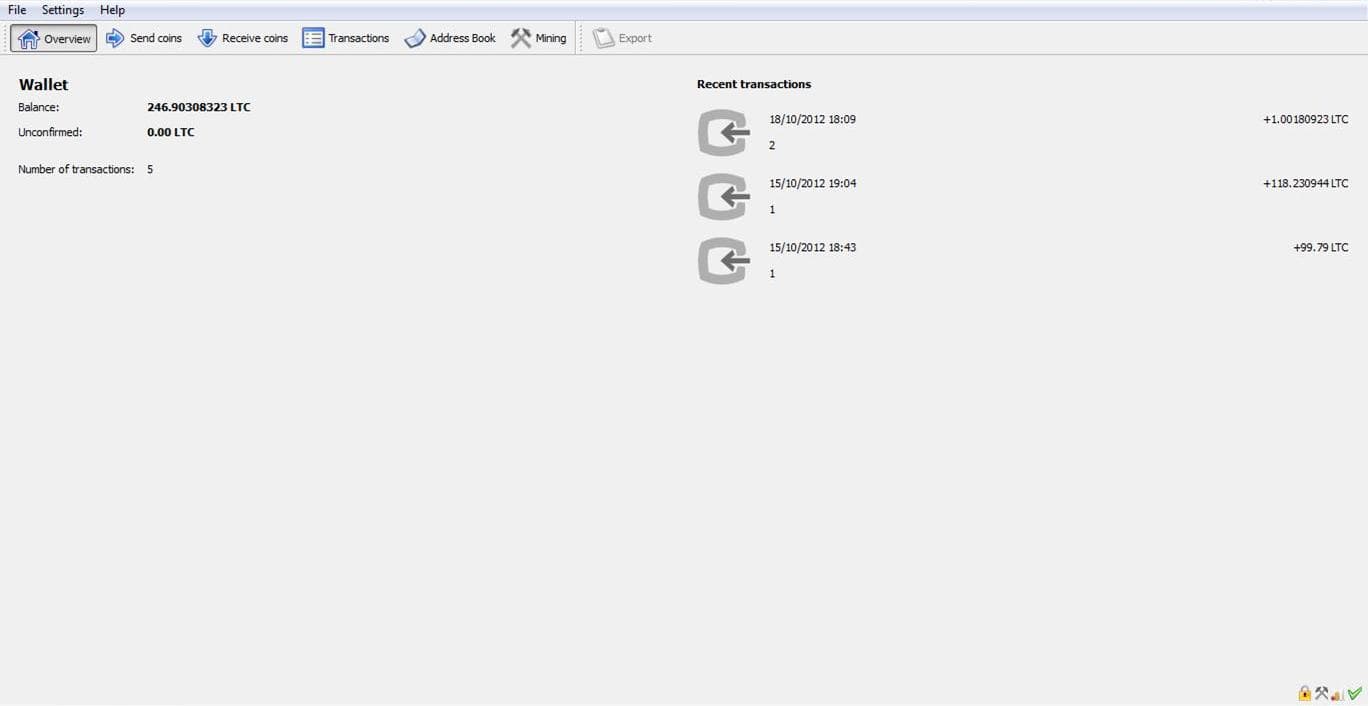Click the incoming icon for 18/10/2012 18:09
This screenshot has width=1368, height=706.
pyautogui.click(x=723, y=133)
